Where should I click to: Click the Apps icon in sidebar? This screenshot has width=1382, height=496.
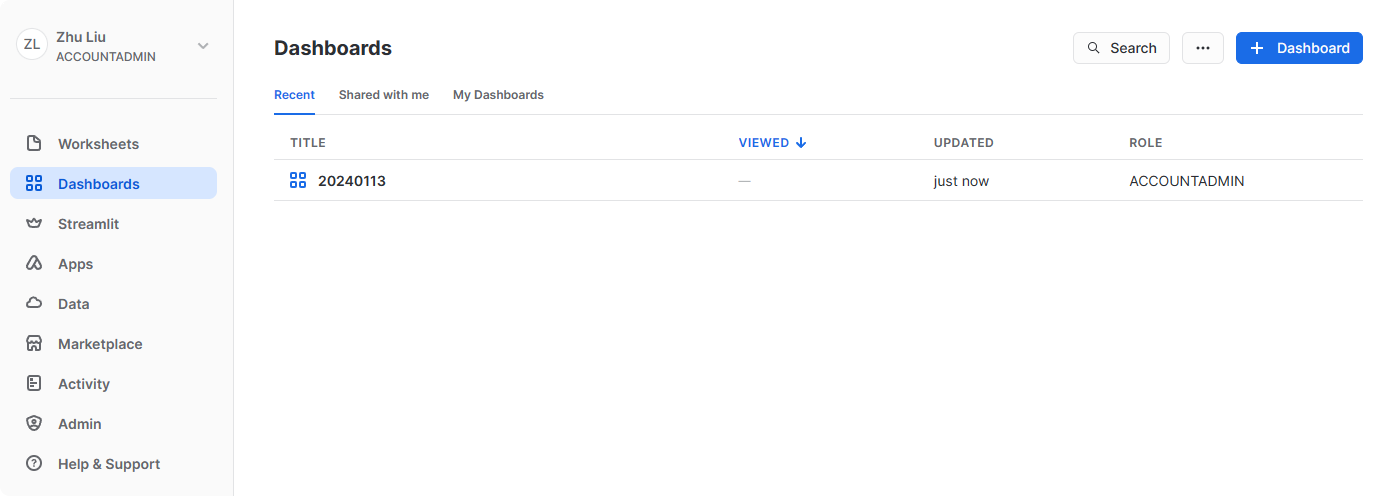pos(34,264)
